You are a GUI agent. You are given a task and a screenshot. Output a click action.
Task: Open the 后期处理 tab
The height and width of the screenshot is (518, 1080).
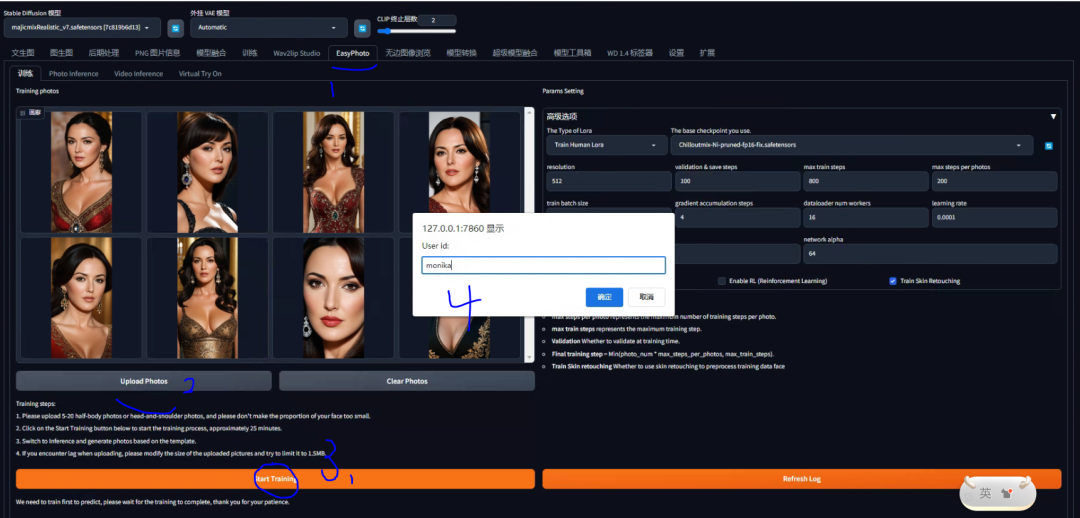point(103,53)
